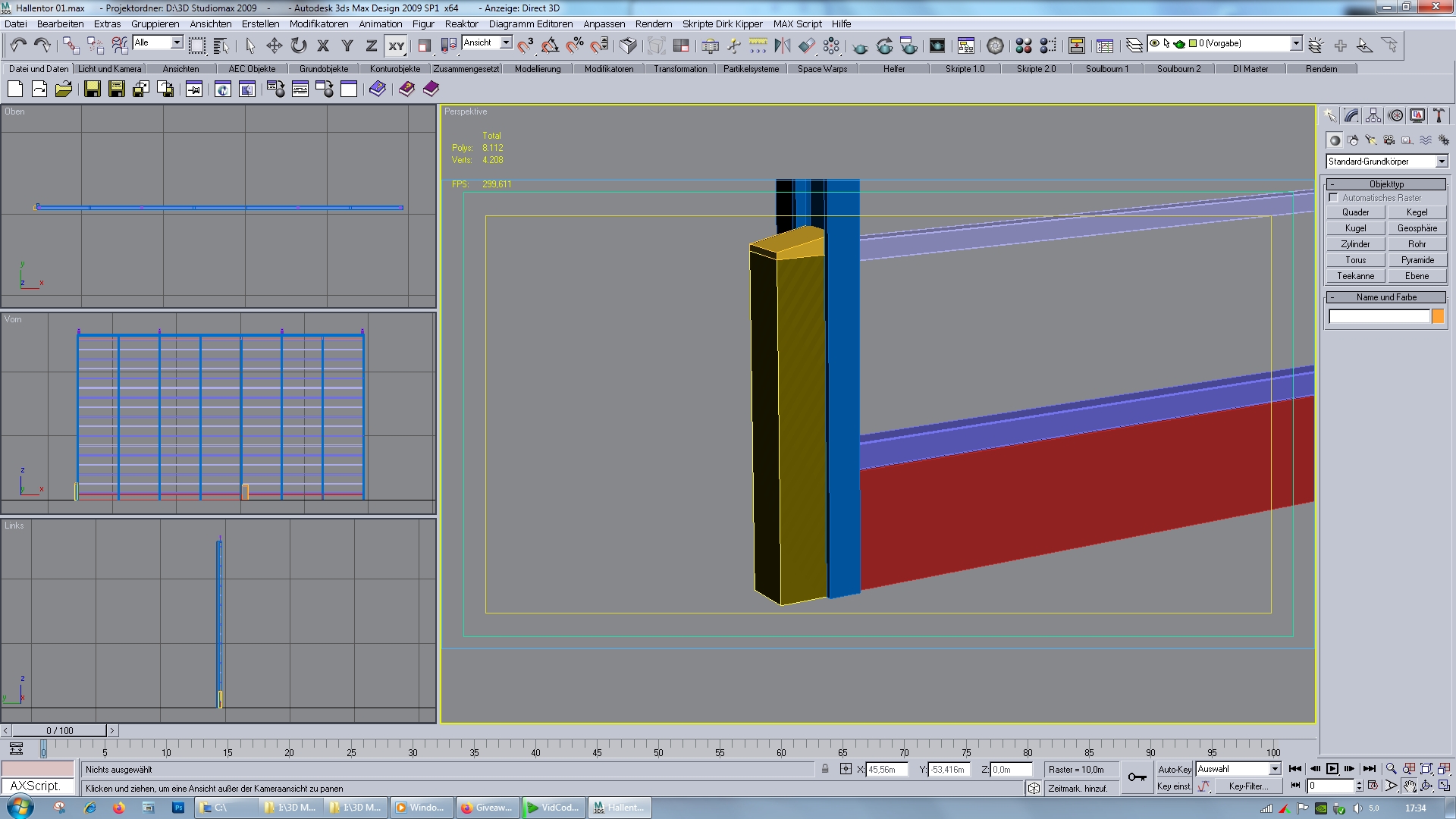Expand the layer dropdown 0 (Vorgabe)
Screen dimensions: 1456x819
click(x=1296, y=43)
